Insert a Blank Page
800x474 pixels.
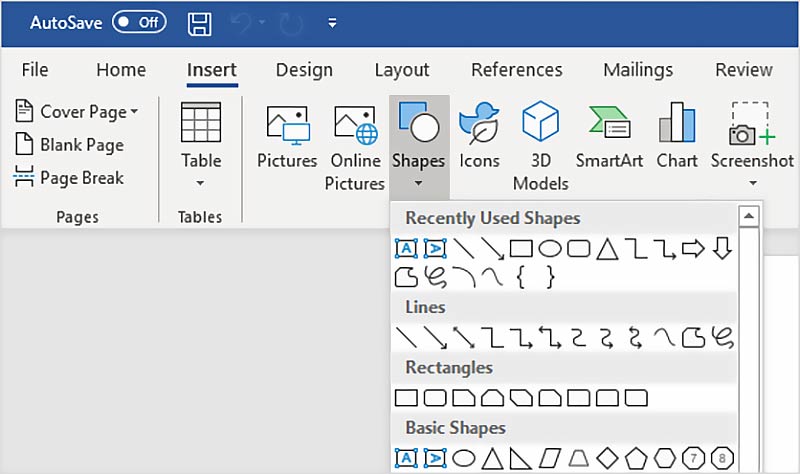click(x=70, y=145)
